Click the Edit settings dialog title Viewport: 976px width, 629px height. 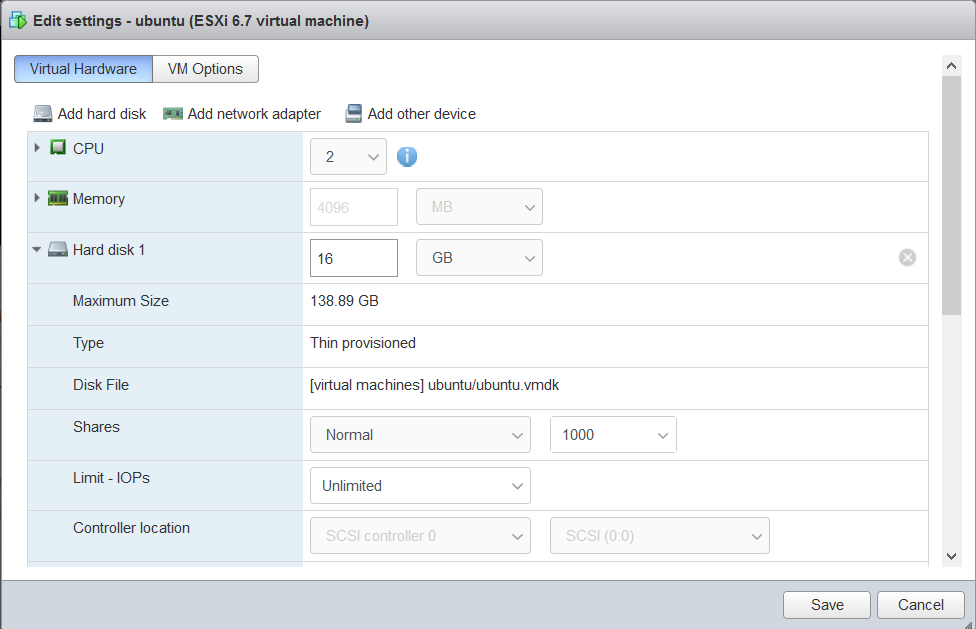point(200,21)
